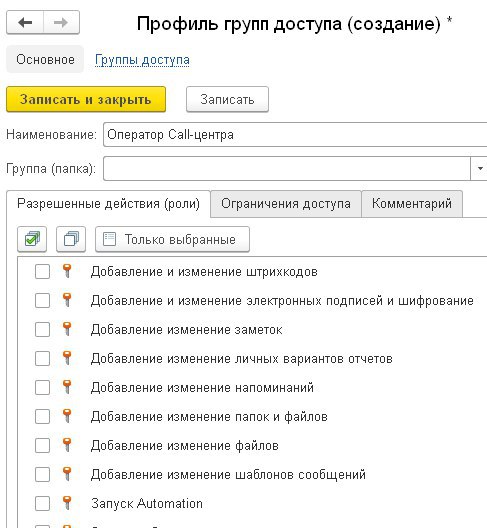The image size is (487, 528).
Task: Tick Добавление изменение шаблонов сообщений checkbox
Action: (x=42, y=474)
